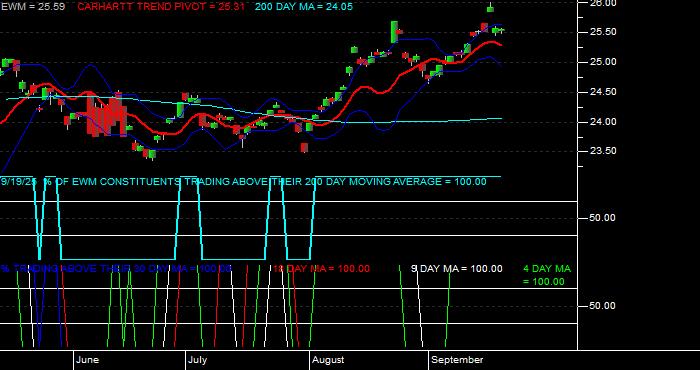Click the 24.50 price axis value
700x370 pixels.
pyautogui.click(x=603, y=92)
